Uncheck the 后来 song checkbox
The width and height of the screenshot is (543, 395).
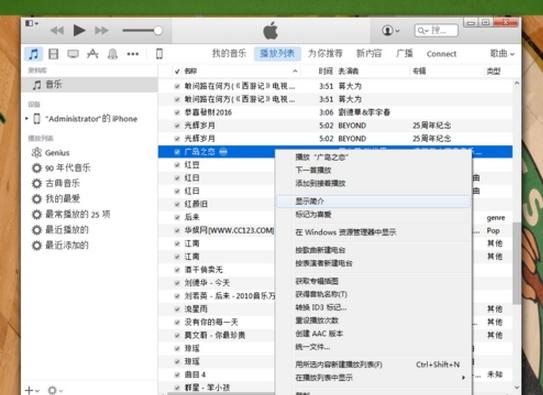coord(177,217)
